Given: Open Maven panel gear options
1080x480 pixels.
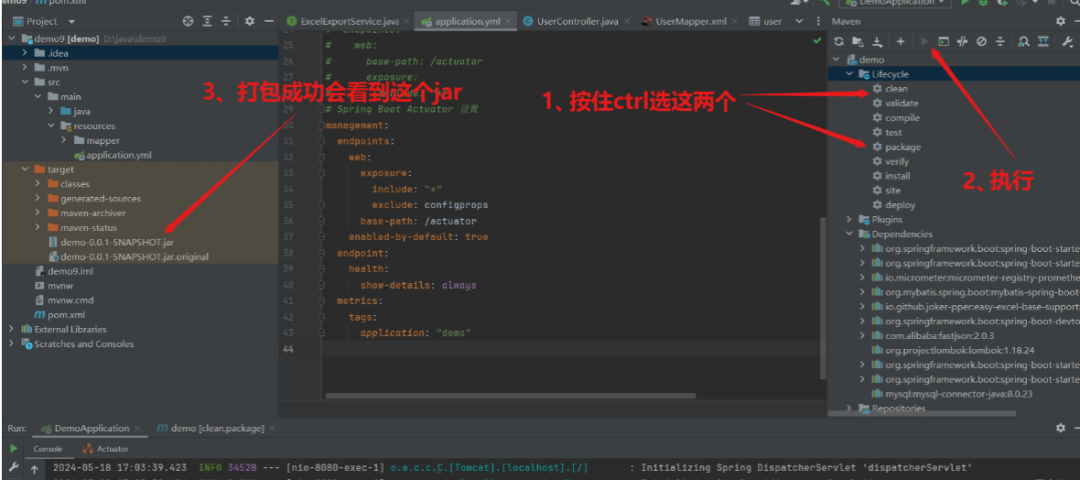Looking at the screenshot, I should pyautogui.click(x=1061, y=21).
